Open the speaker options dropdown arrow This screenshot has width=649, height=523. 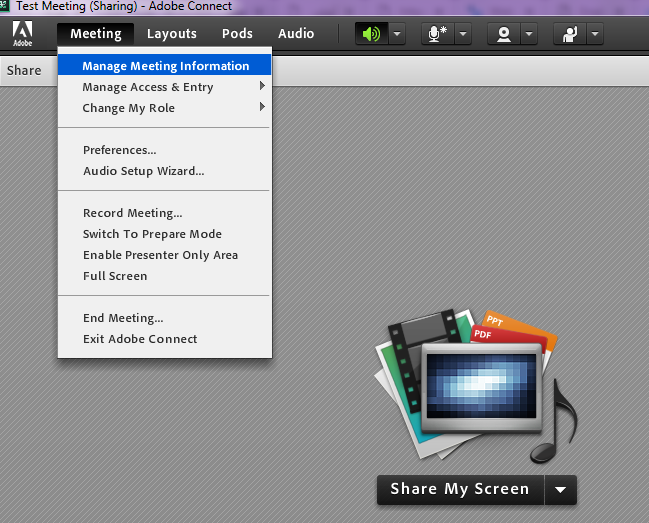pos(397,34)
